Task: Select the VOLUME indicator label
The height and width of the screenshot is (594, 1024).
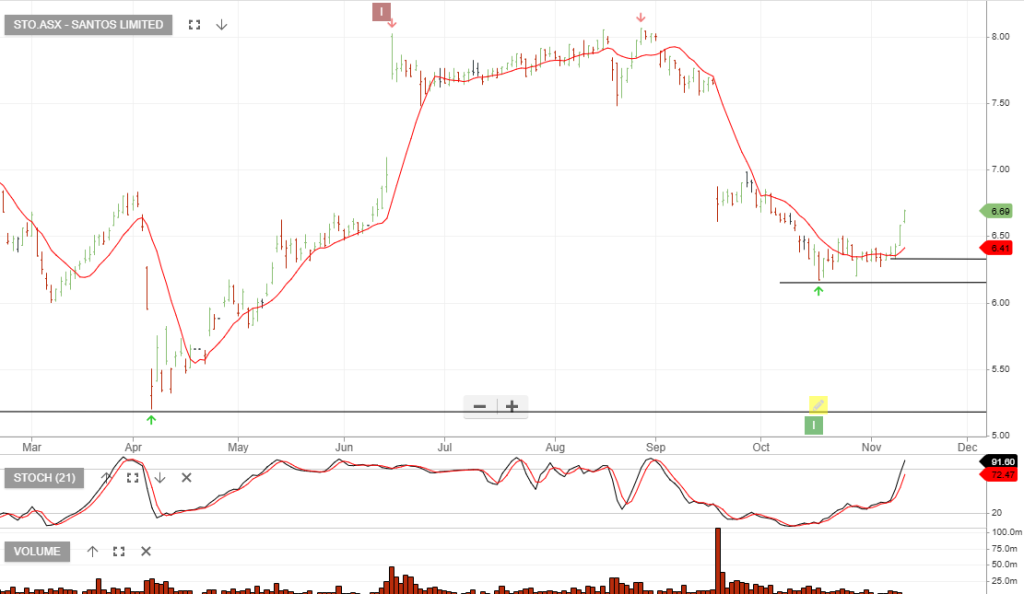Action: click(38, 551)
